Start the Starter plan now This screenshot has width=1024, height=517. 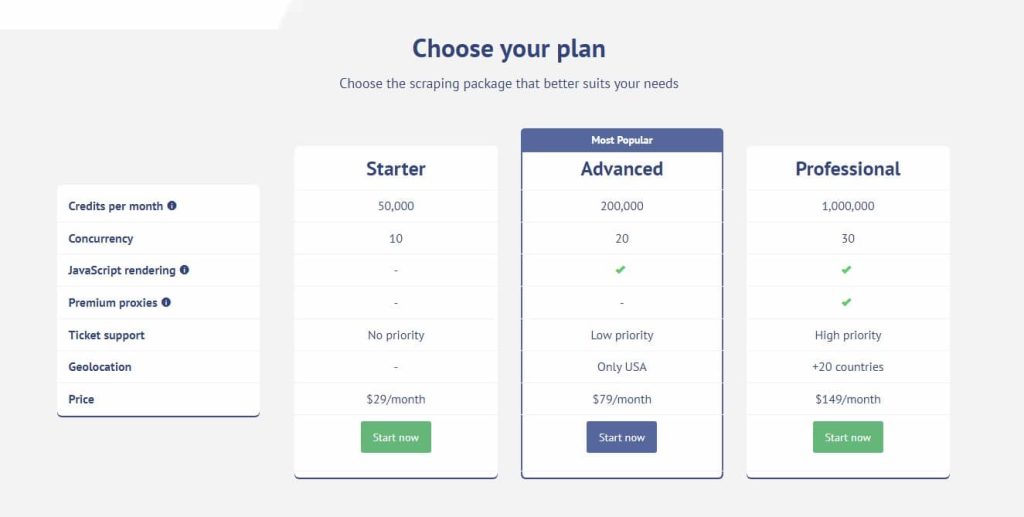tap(396, 437)
